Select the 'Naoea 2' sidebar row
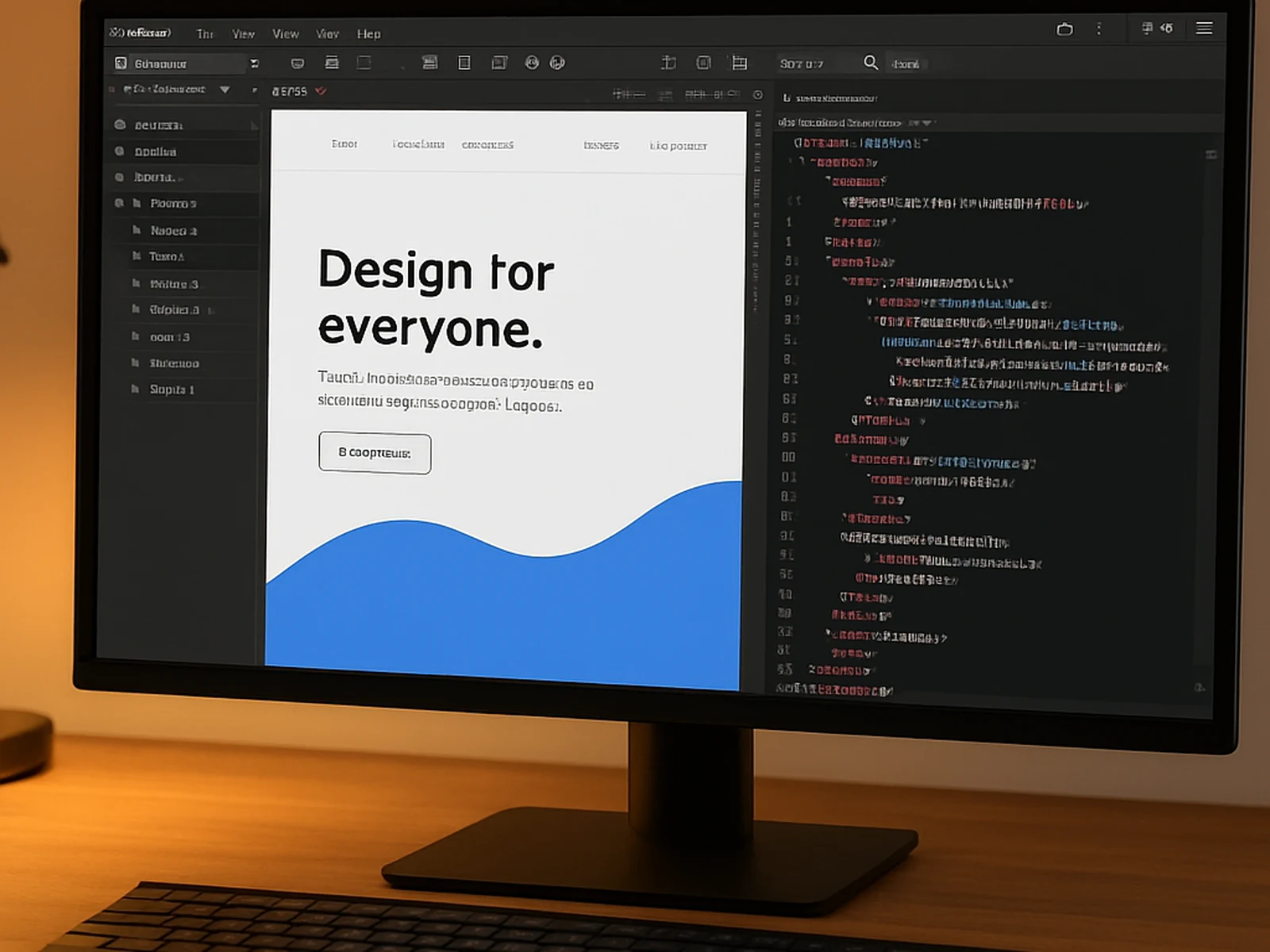Viewport: 1270px width, 952px height. tap(187, 230)
